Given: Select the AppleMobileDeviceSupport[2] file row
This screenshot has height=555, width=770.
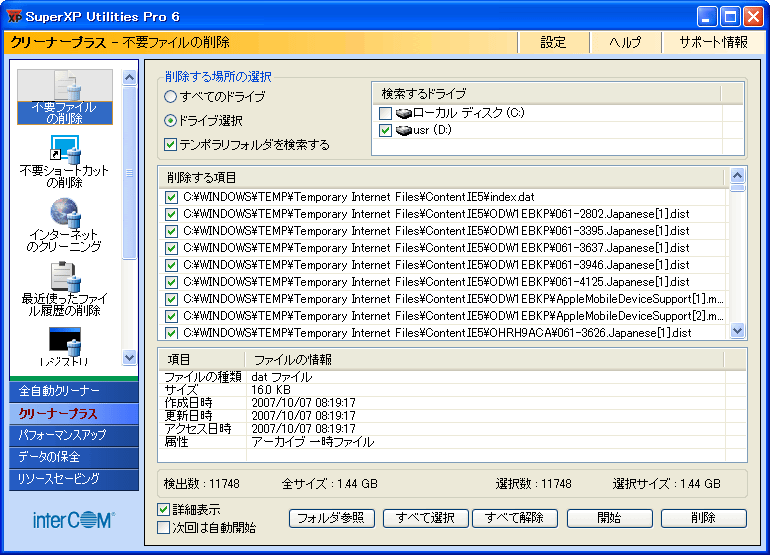Looking at the screenshot, I should [444, 316].
